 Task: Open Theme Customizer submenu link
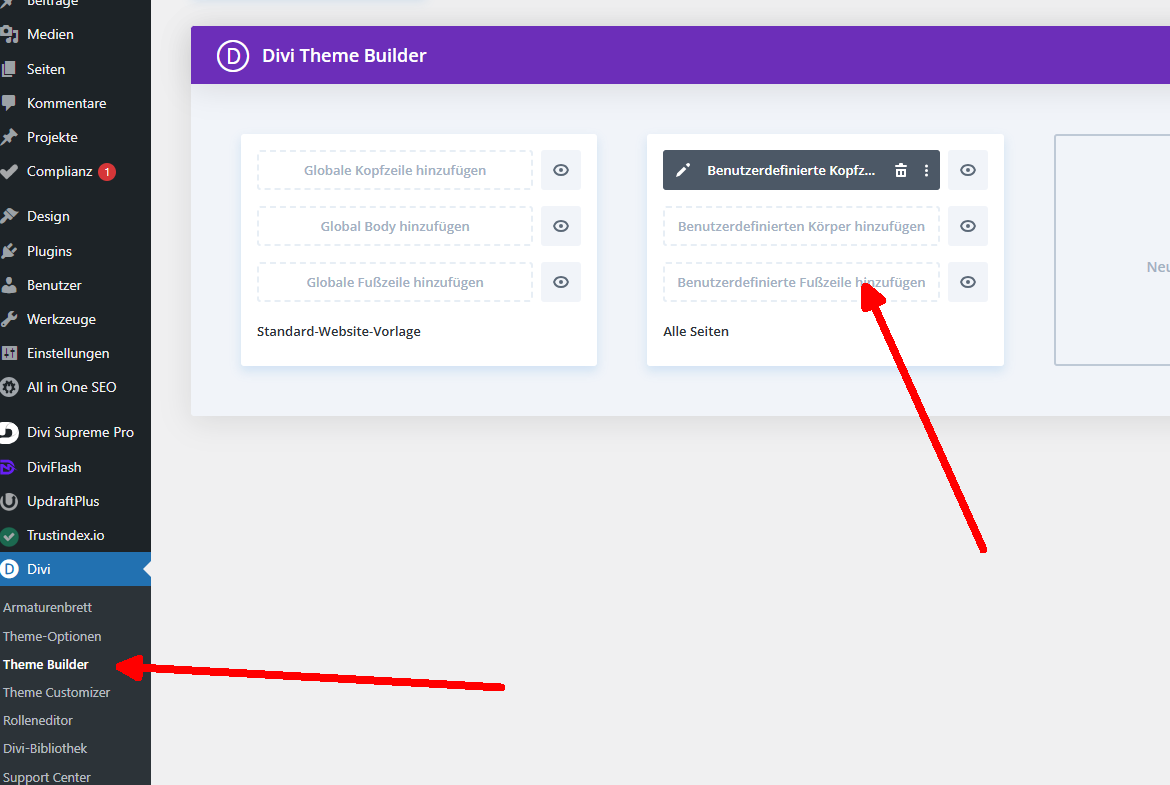pyautogui.click(x=57, y=692)
